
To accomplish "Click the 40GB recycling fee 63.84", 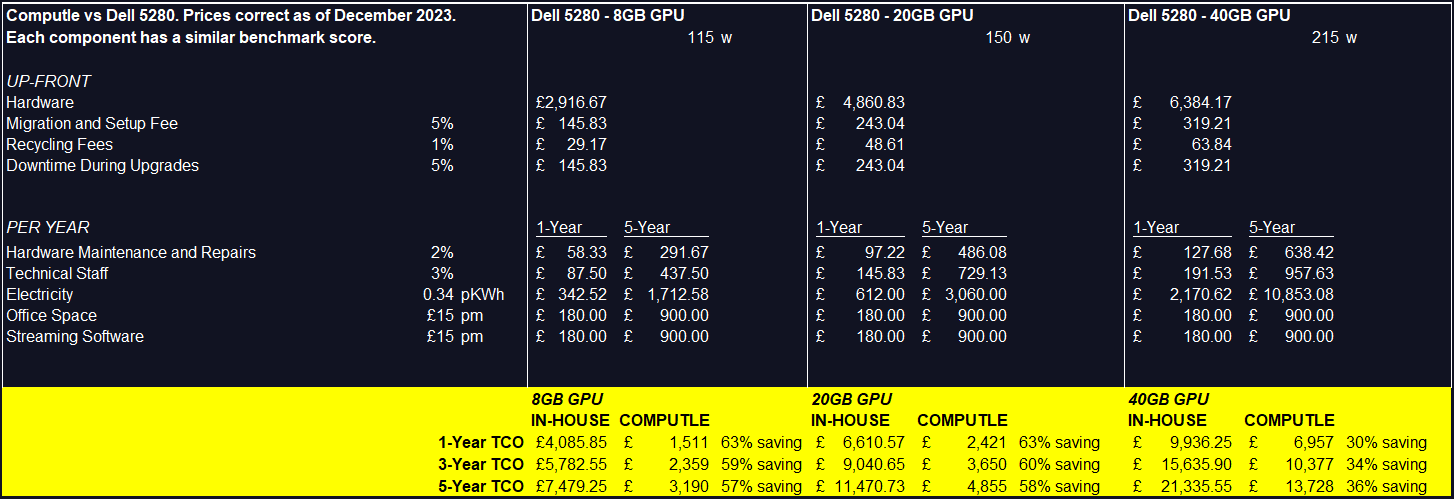I will 1210,144.
